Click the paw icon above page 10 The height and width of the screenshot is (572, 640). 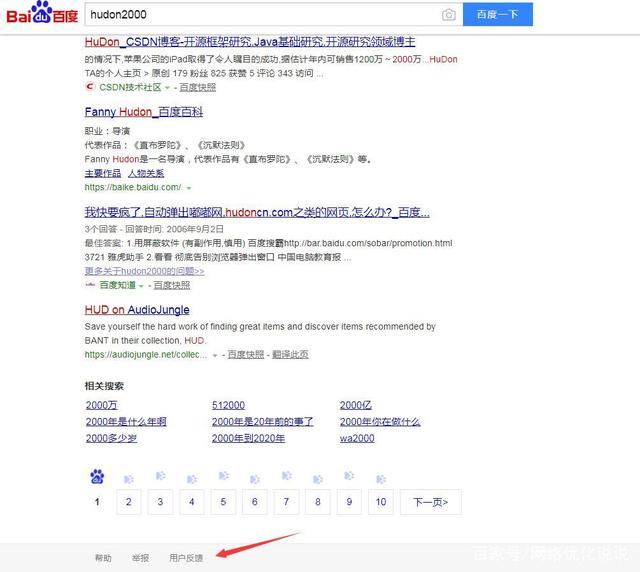[x=381, y=479]
